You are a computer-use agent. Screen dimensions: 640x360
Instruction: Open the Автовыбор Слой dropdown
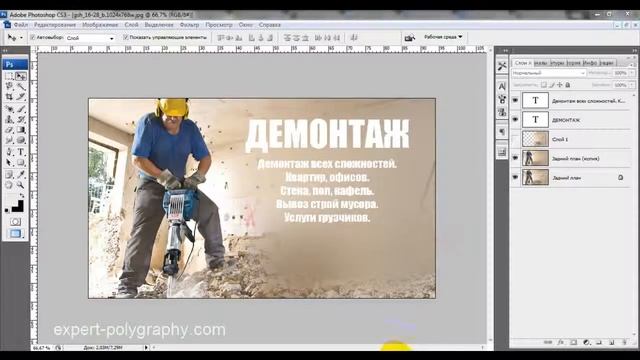[x=90, y=38]
